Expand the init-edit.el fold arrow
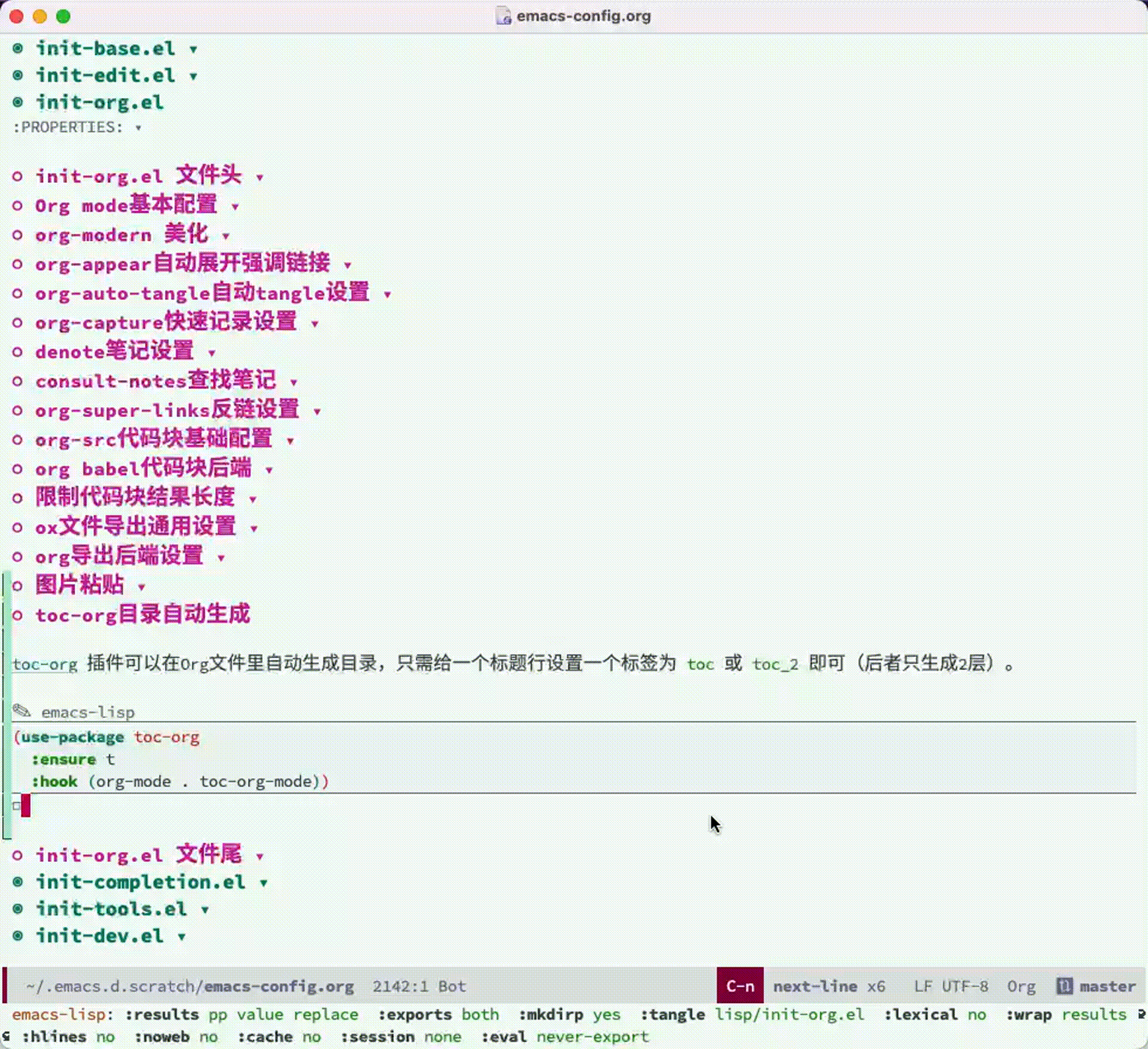This screenshot has width=1148, height=1049. 194,77
